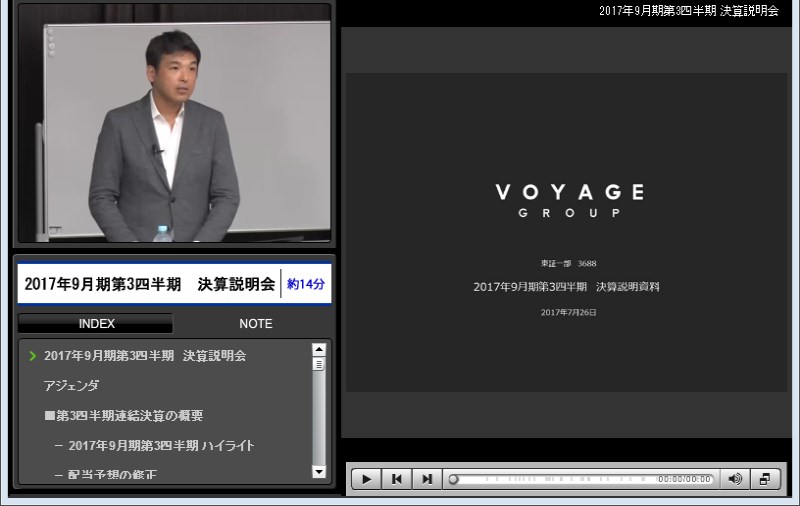The height and width of the screenshot is (506, 800).
Task: Click the speaker video frame
Action: pos(174,123)
